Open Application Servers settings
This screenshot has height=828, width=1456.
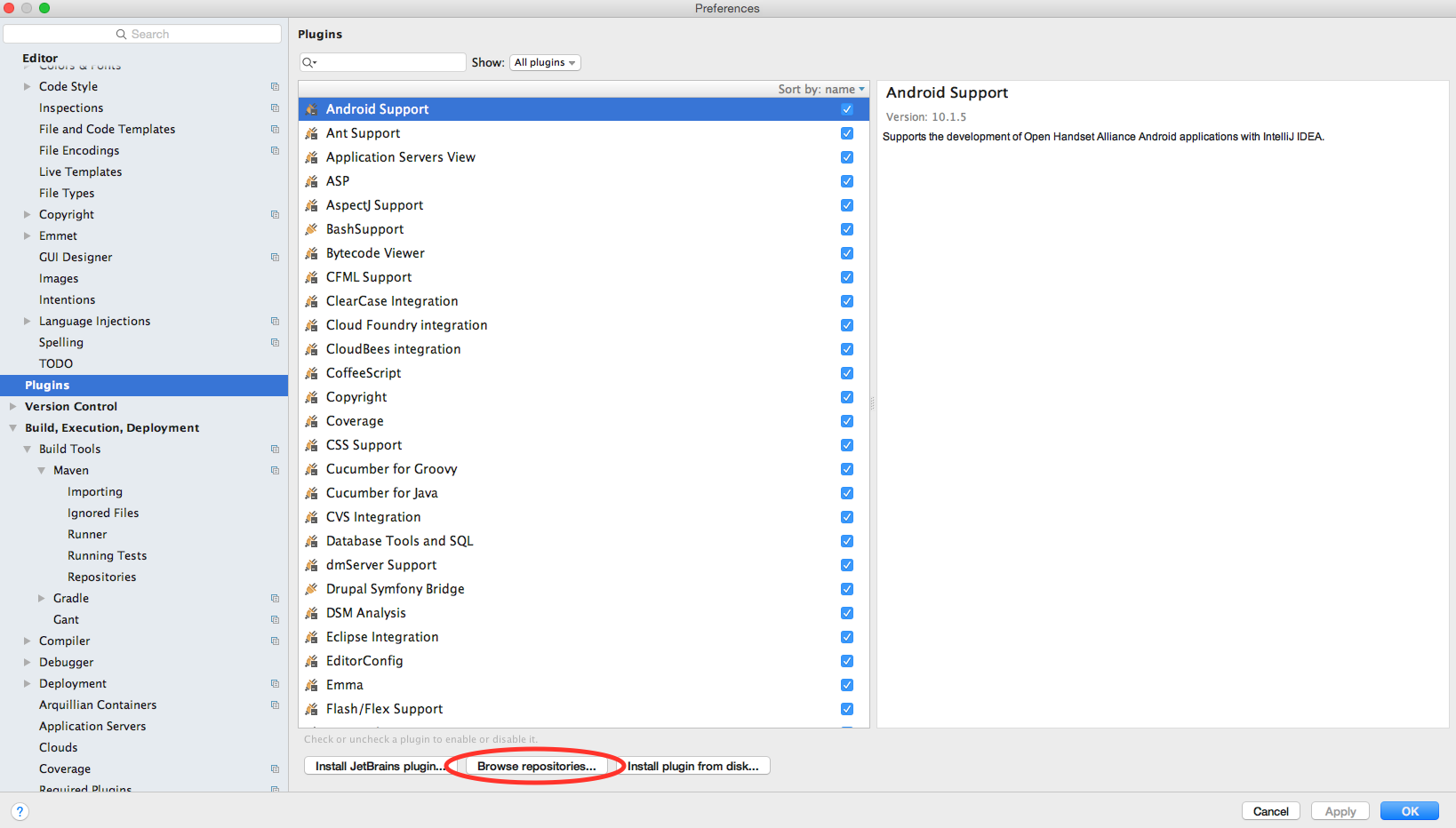pyautogui.click(x=92, y=726)
